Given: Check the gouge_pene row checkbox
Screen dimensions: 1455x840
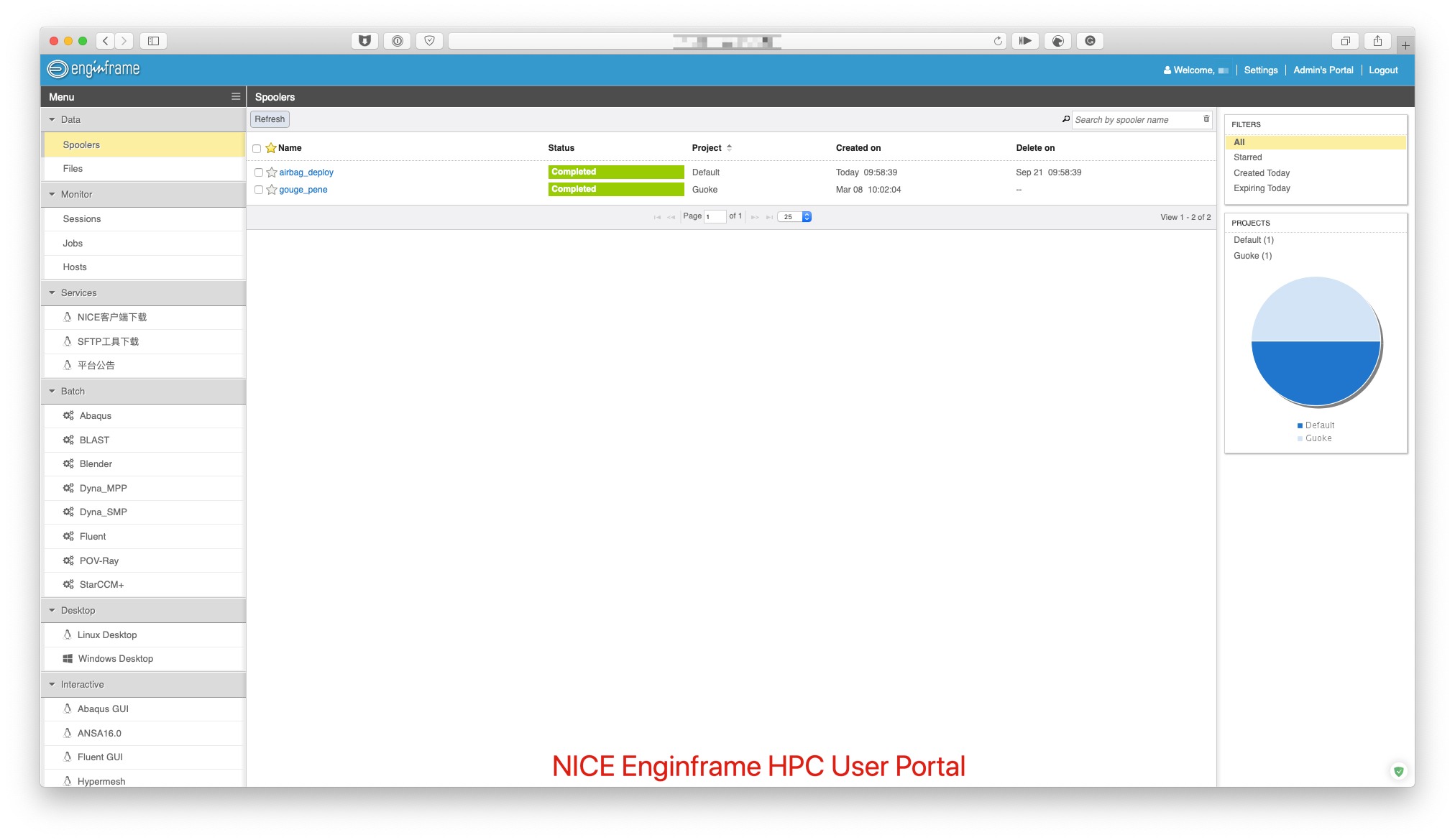Looking at the screenshot, I should point(259,190).
